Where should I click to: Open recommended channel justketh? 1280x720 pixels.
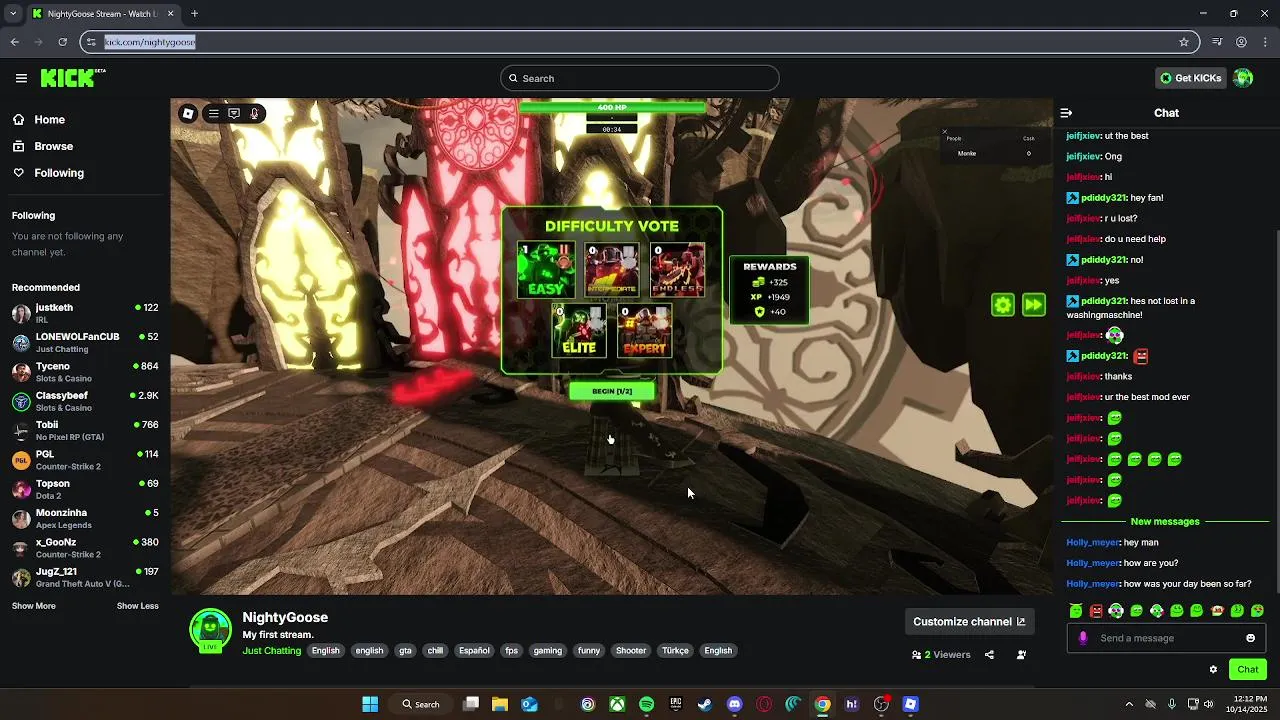85,313
